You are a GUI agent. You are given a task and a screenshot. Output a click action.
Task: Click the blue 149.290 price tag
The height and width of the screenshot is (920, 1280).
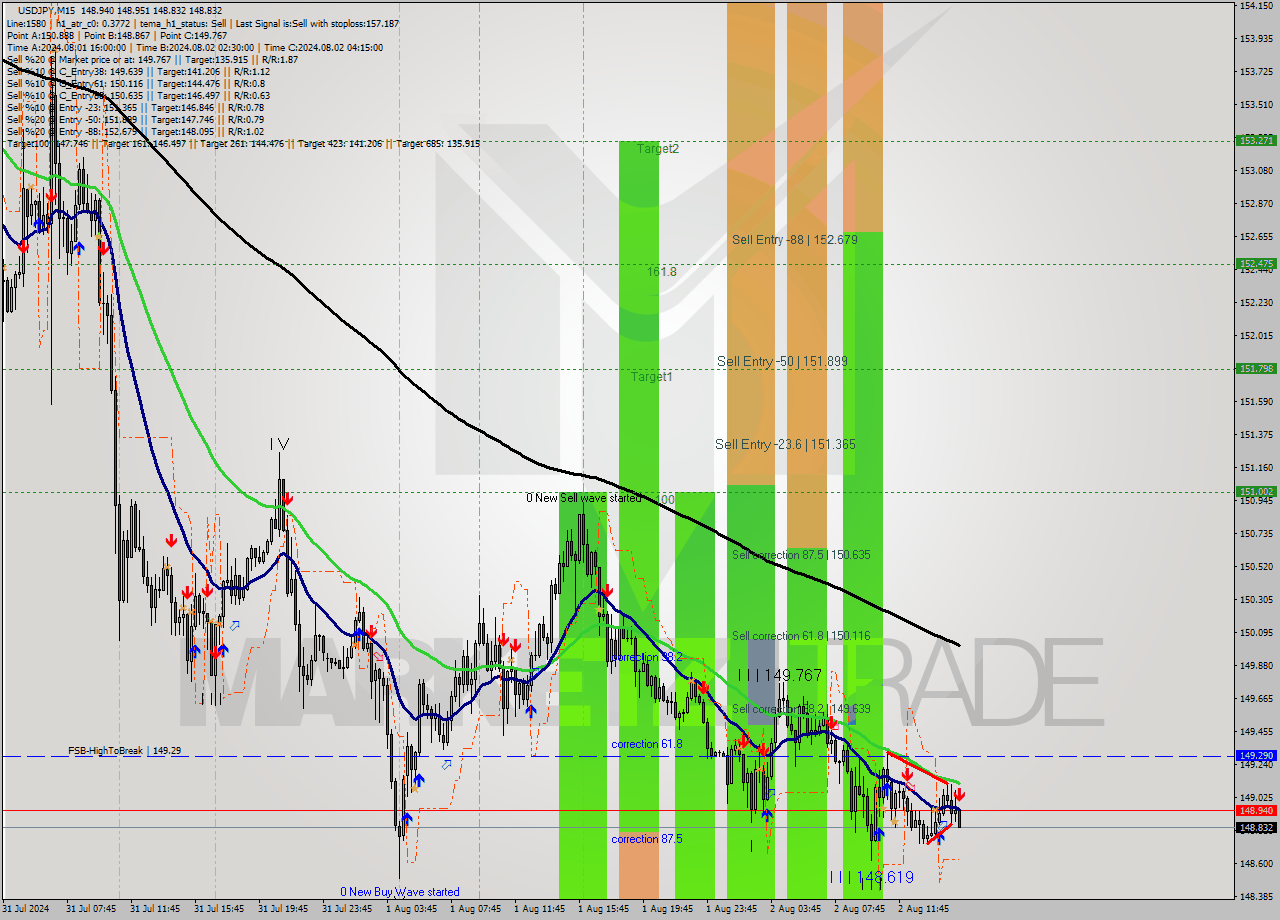coord(1255,756)
